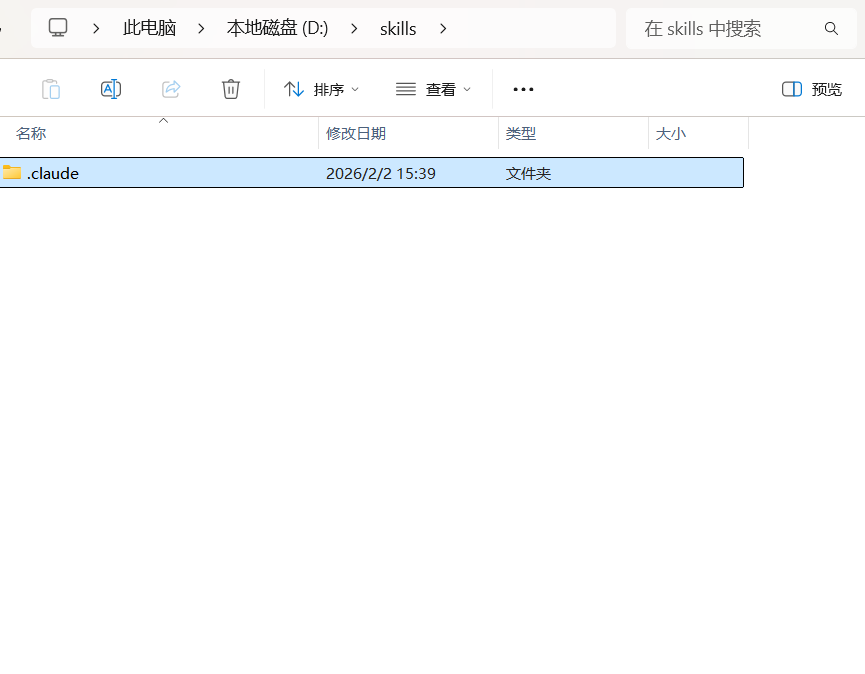Viewport: 865px width, 674px height.
Task: Click the rename icon in toolbar
Action: pos(111,89)
